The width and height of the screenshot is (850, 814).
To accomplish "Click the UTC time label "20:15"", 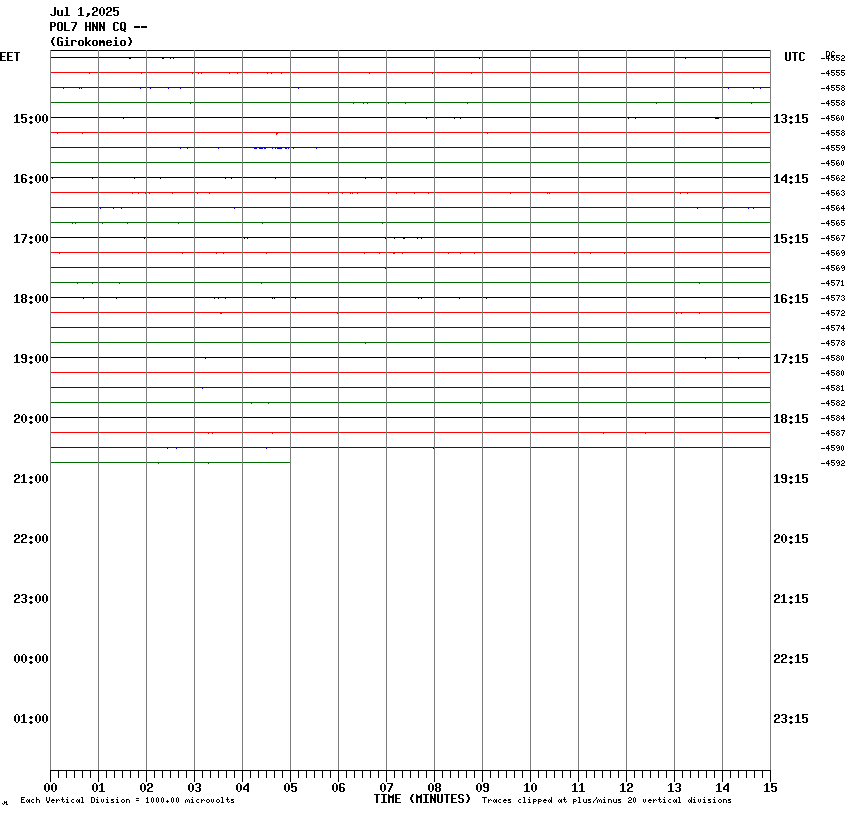I will coord(791,539).
